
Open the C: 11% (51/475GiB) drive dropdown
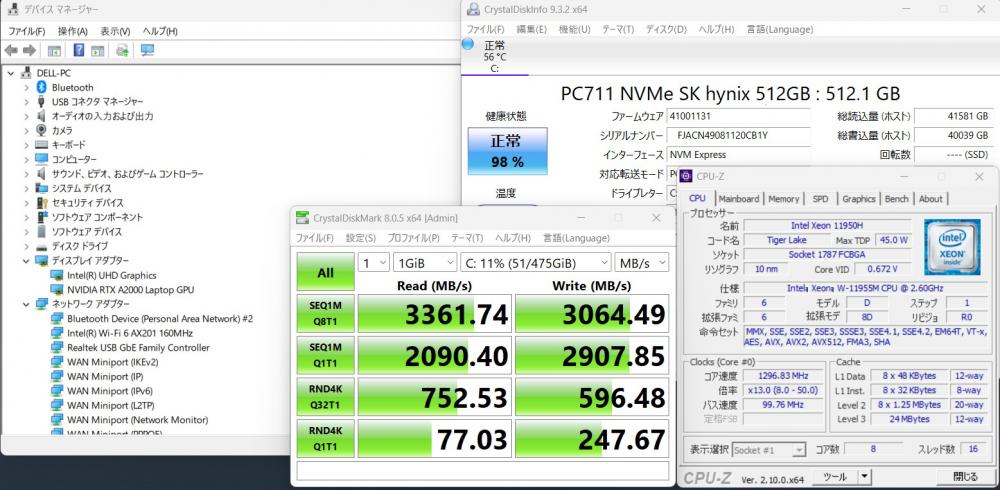[535, 262]
